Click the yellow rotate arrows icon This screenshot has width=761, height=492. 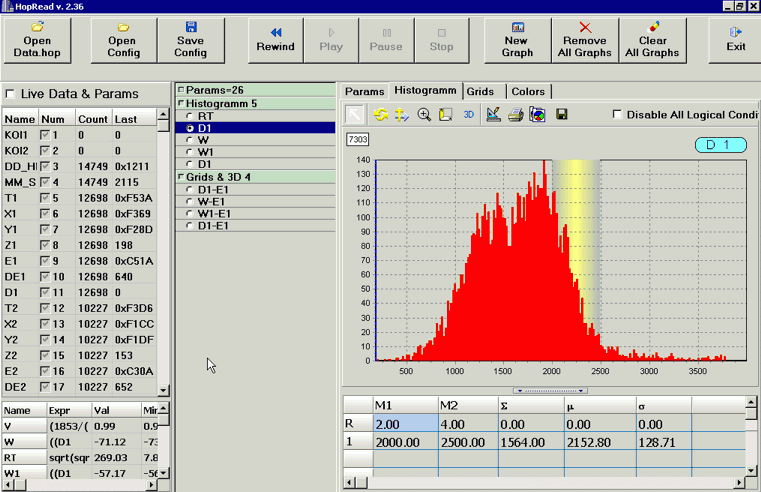tap(380, 115)
